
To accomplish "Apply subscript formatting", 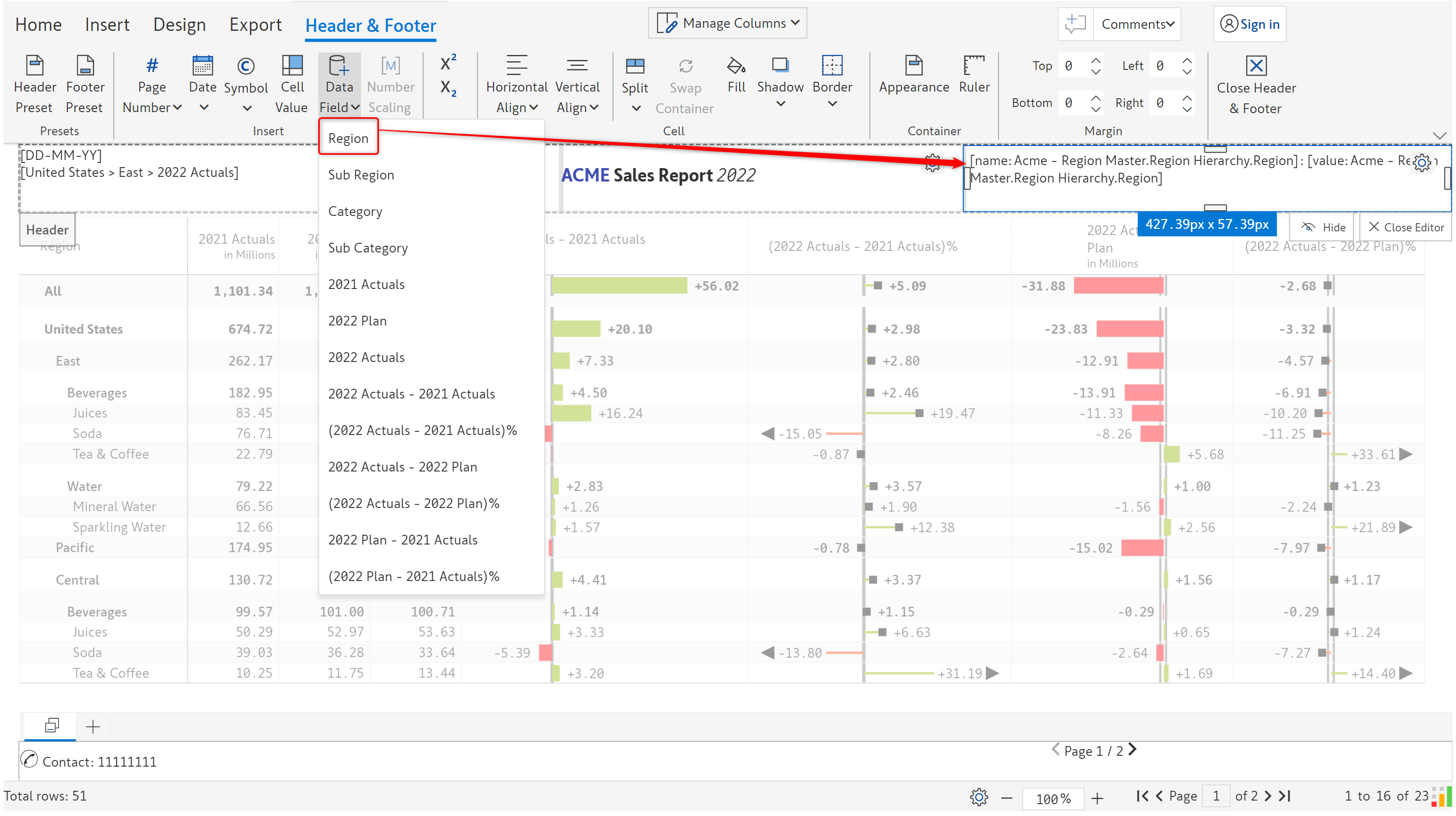I will click(x=448, y=88).
